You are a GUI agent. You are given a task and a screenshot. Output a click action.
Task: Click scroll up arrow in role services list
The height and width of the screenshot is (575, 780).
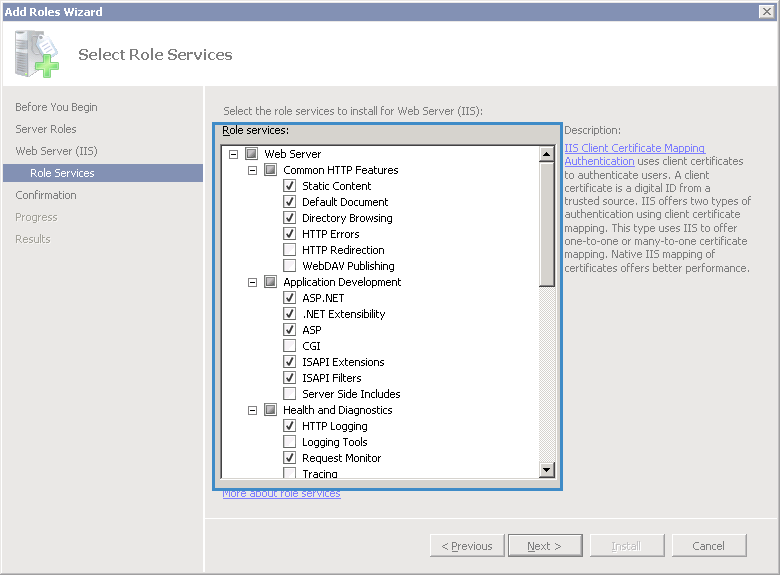point(546,154)
